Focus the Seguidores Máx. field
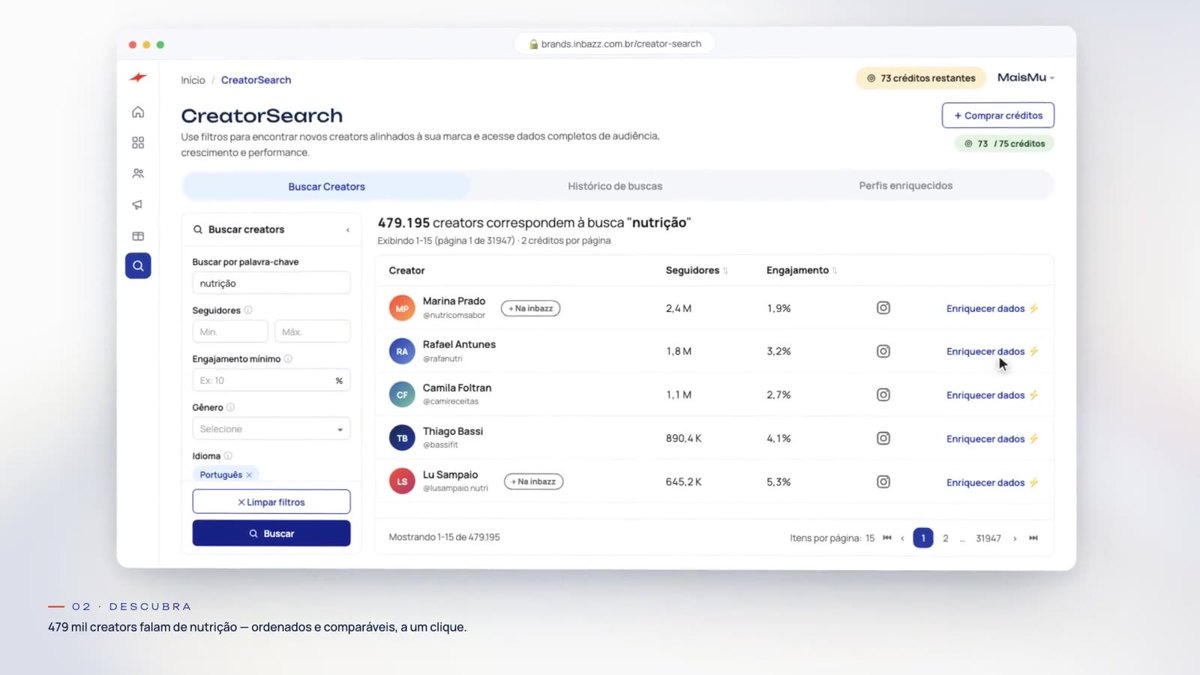 [x=312, y=332]
